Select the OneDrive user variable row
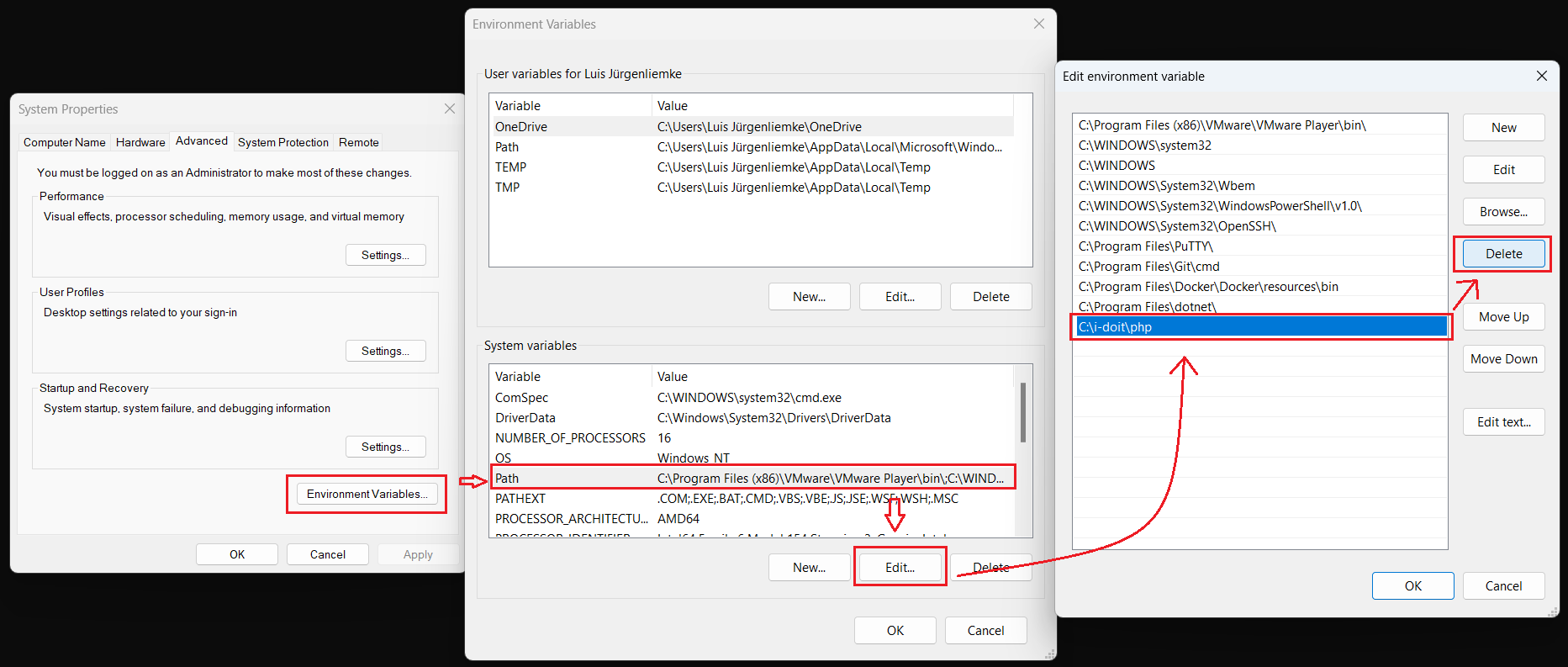1568x667 pixels. [752, 126]
